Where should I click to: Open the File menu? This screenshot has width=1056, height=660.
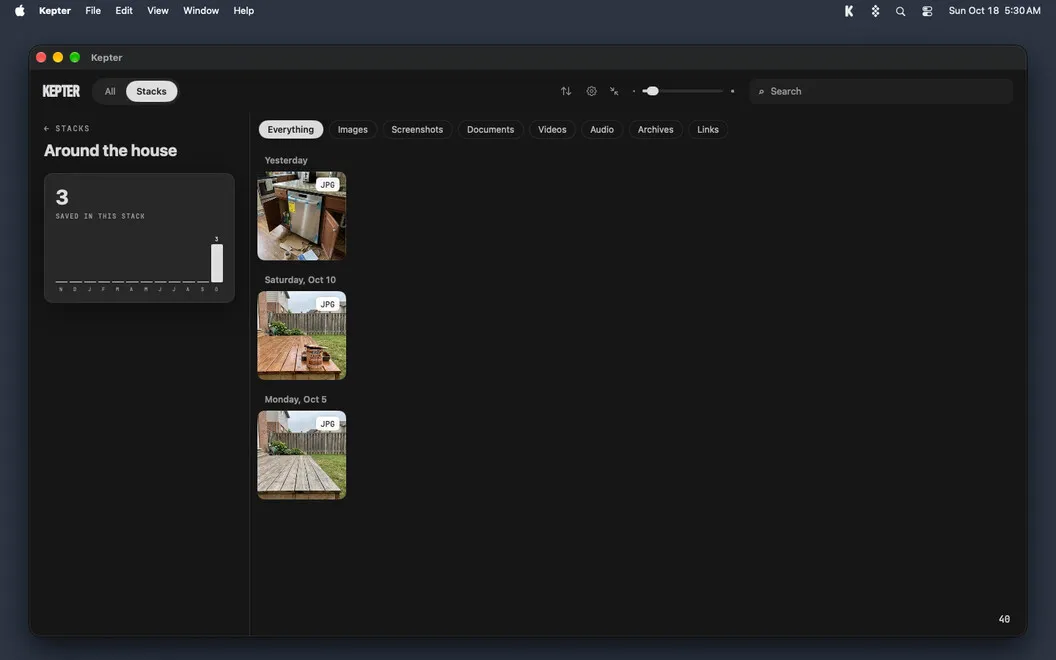pyautogui.click(x=93, y=11)
